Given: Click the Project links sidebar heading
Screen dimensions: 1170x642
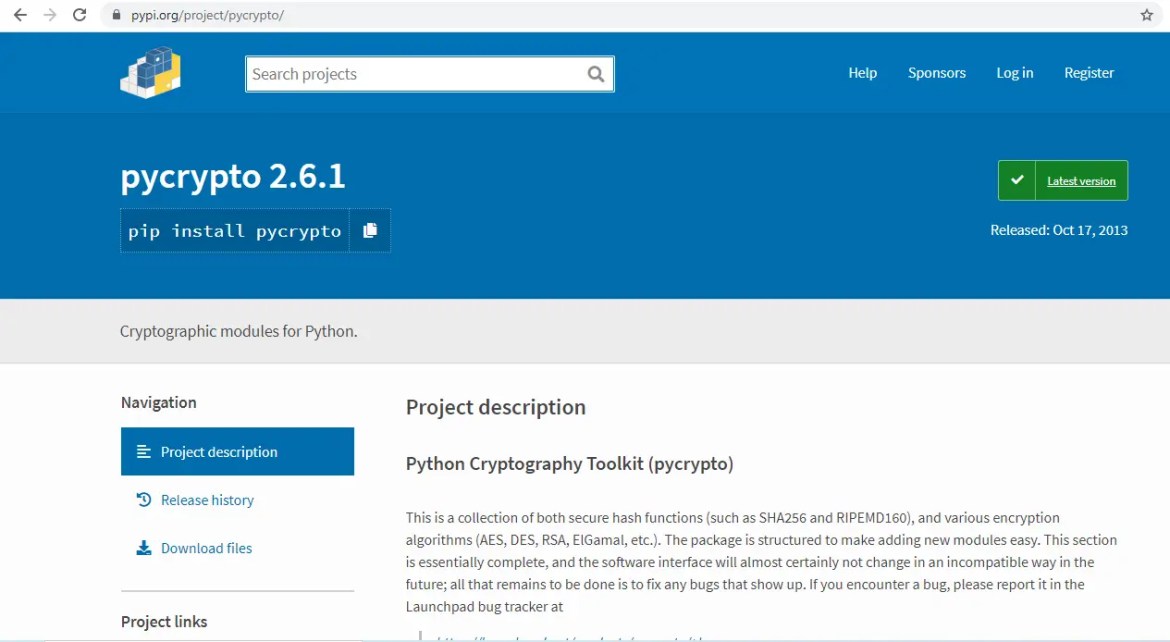Looking at the screenshot, I should coord(164,621).
